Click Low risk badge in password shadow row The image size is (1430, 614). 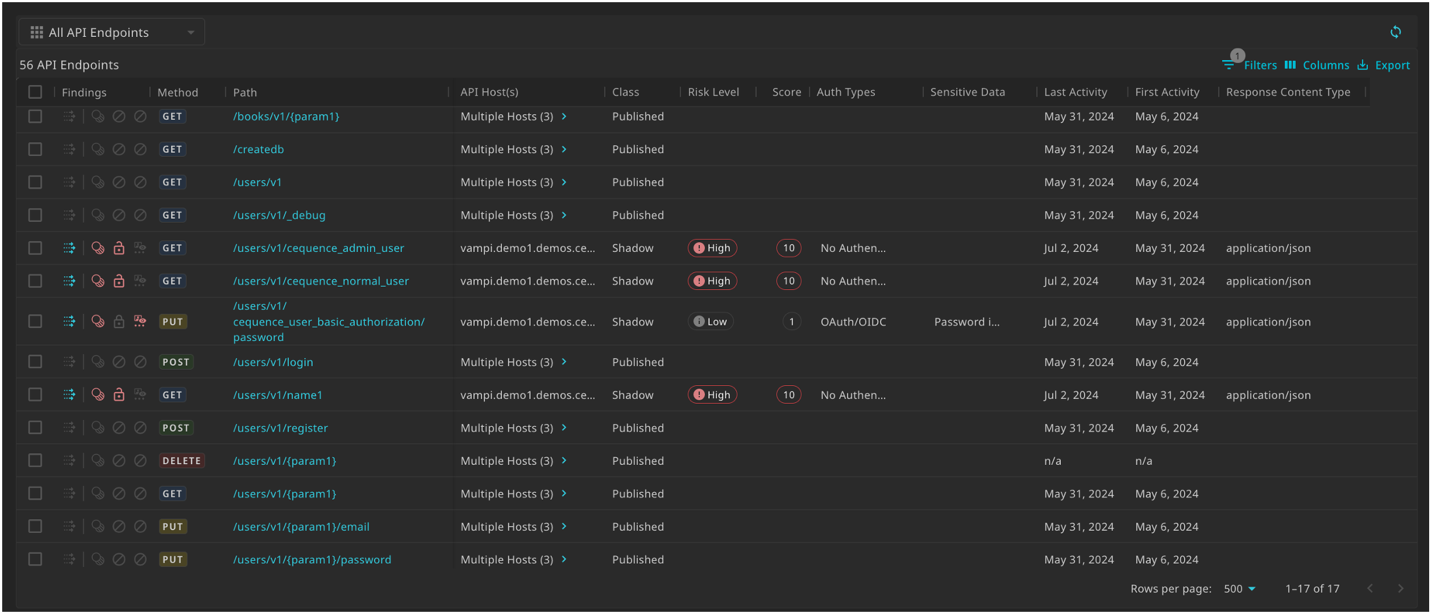coord(711,322)
